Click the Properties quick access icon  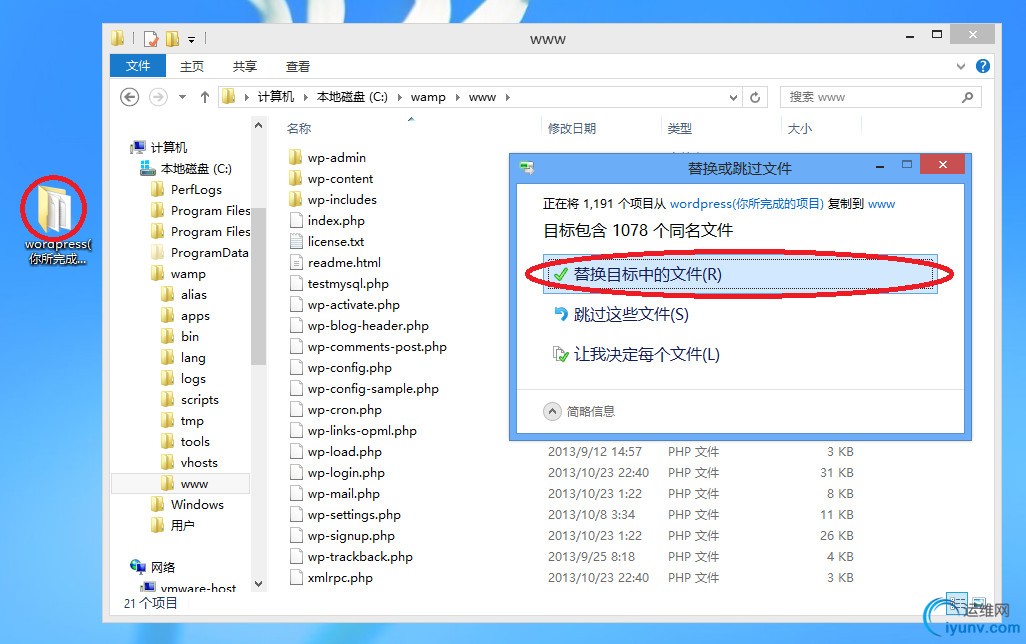click(150, 39)
